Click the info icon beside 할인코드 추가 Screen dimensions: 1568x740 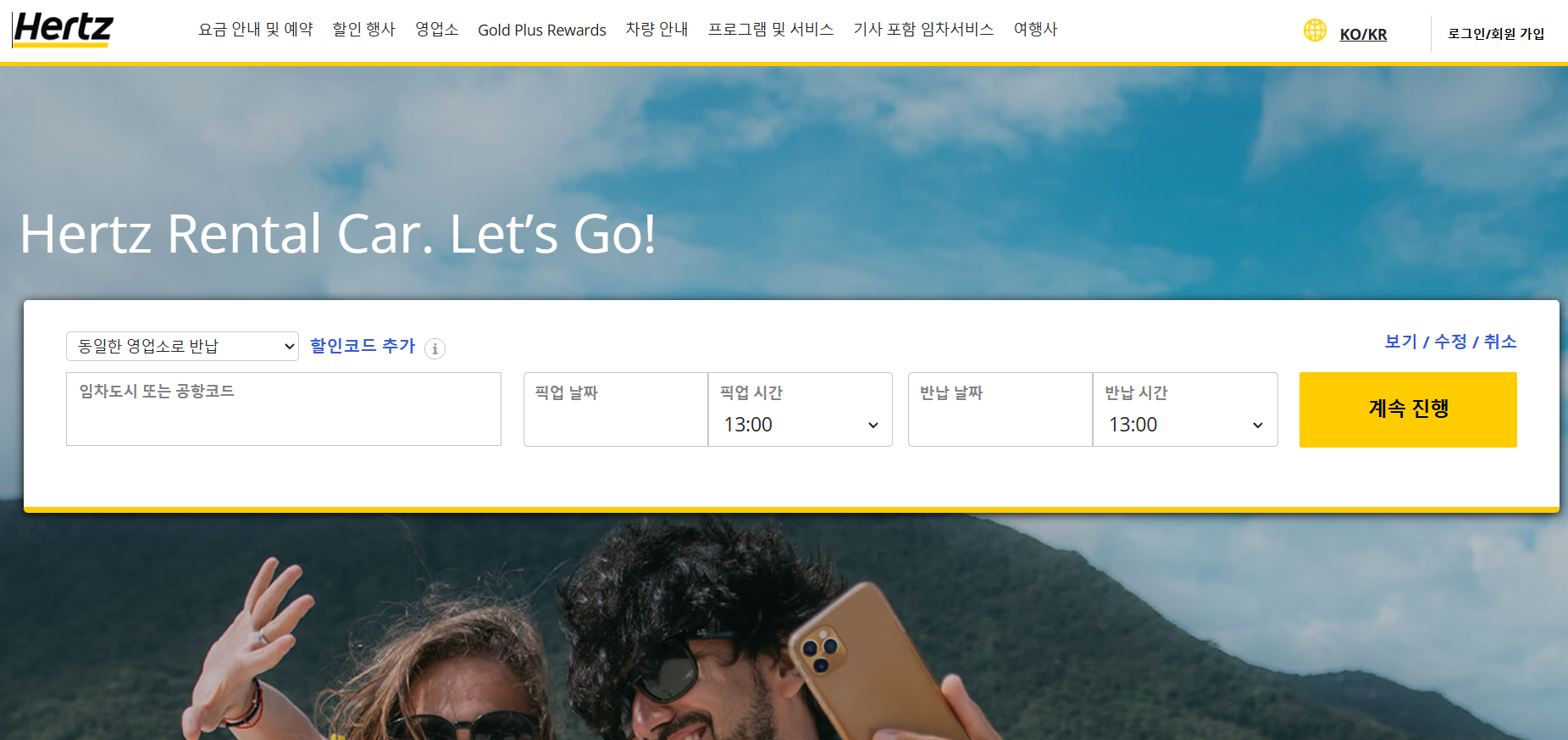pos(435,348)
